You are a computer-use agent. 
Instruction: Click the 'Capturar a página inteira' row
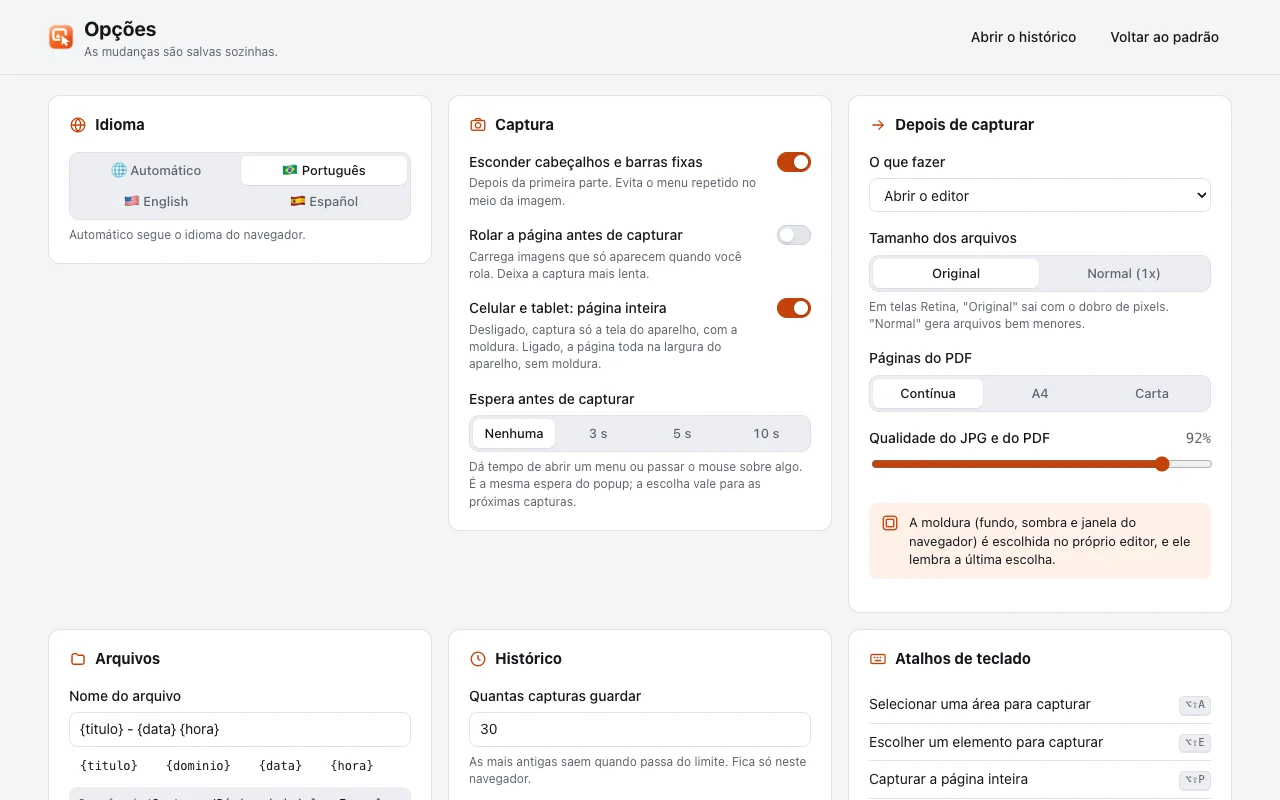pos(1040,780)
